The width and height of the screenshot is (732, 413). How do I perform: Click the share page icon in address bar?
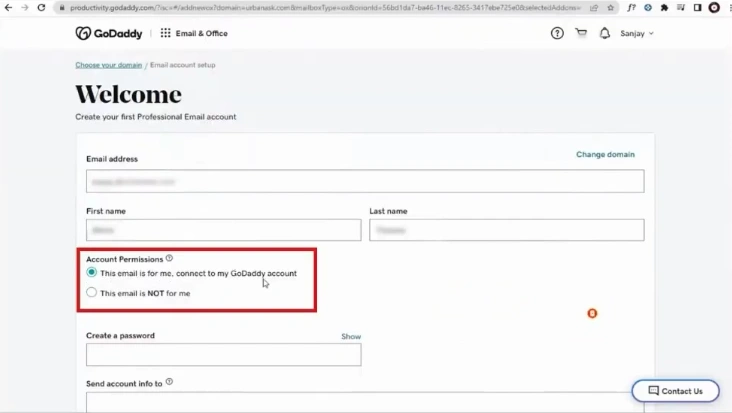(594, 8)
